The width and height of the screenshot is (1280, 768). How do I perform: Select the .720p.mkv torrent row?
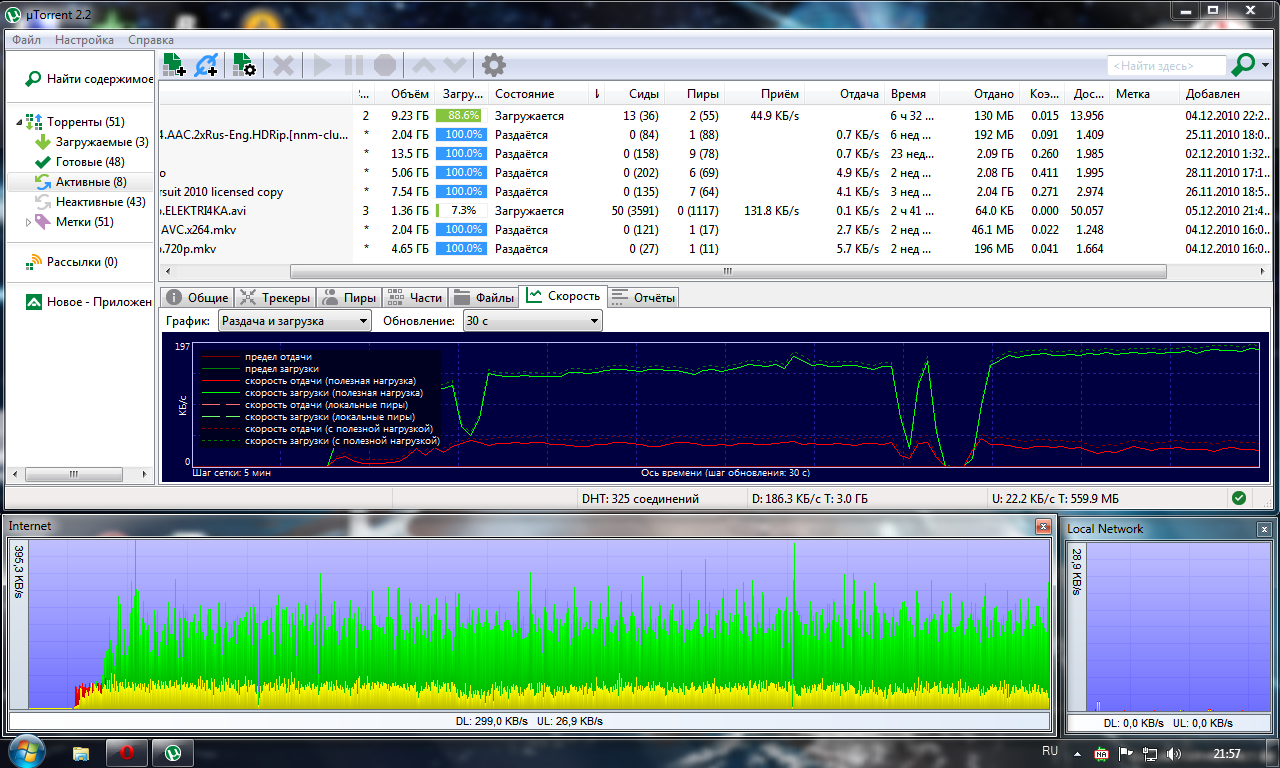click(x=715, y=249)
